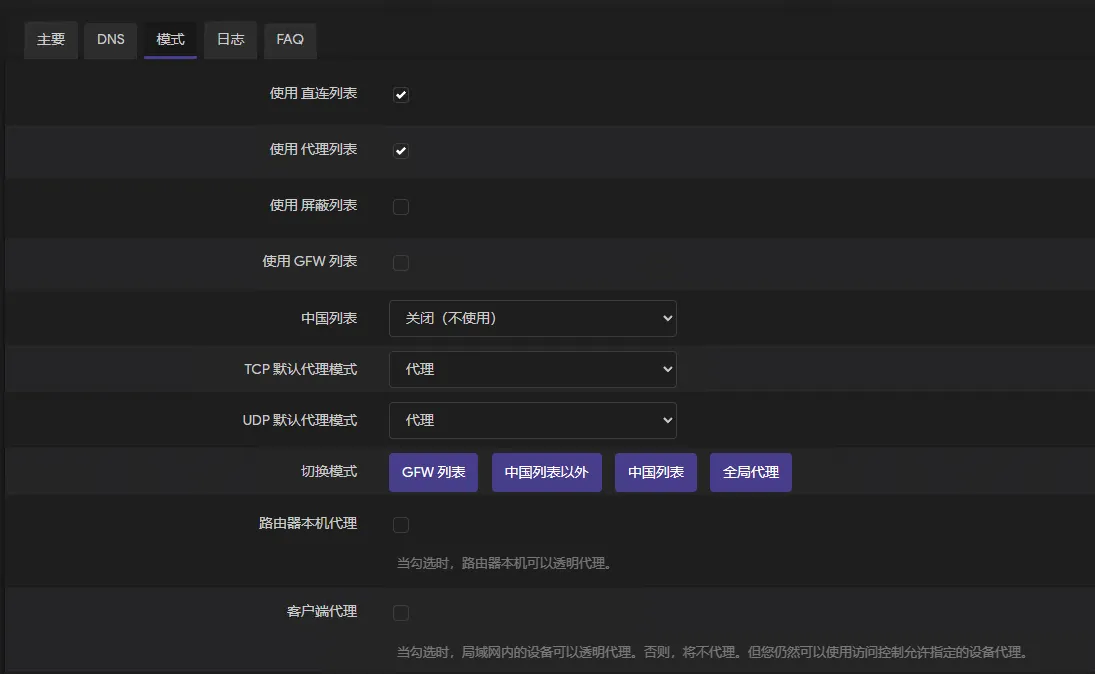Uncheck the 使用 直连列表 checkbox

(x=401, y=95)
